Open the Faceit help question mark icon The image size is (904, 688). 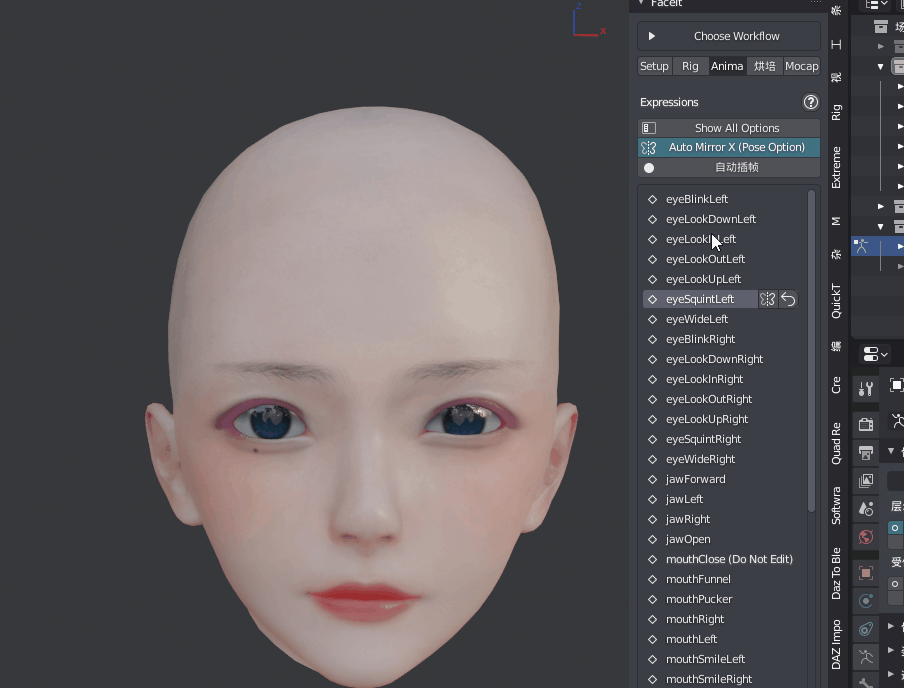pos(811,102)
